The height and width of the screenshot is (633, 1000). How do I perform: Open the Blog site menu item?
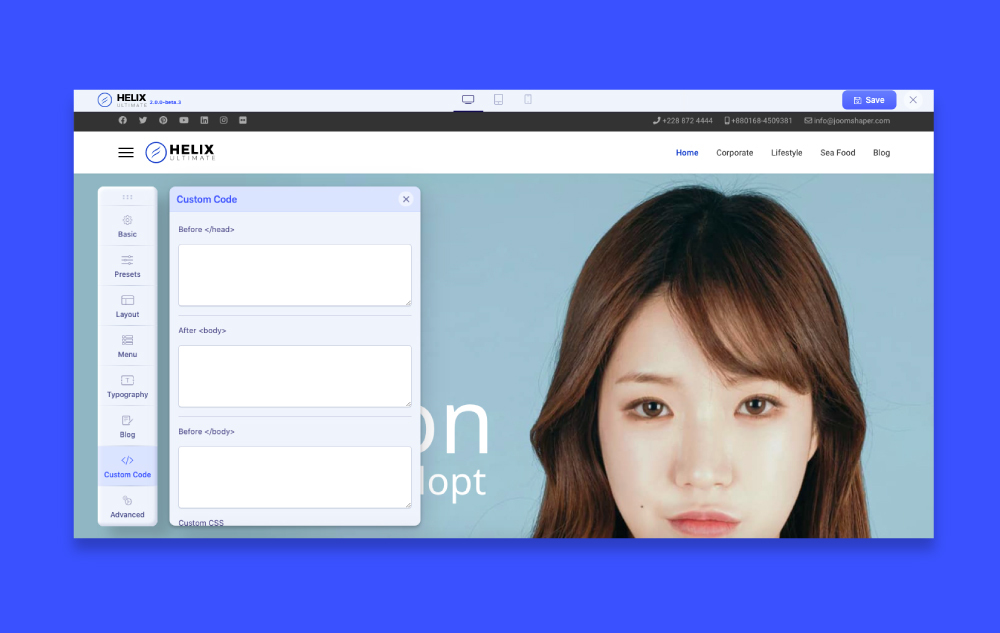(881, 153)
